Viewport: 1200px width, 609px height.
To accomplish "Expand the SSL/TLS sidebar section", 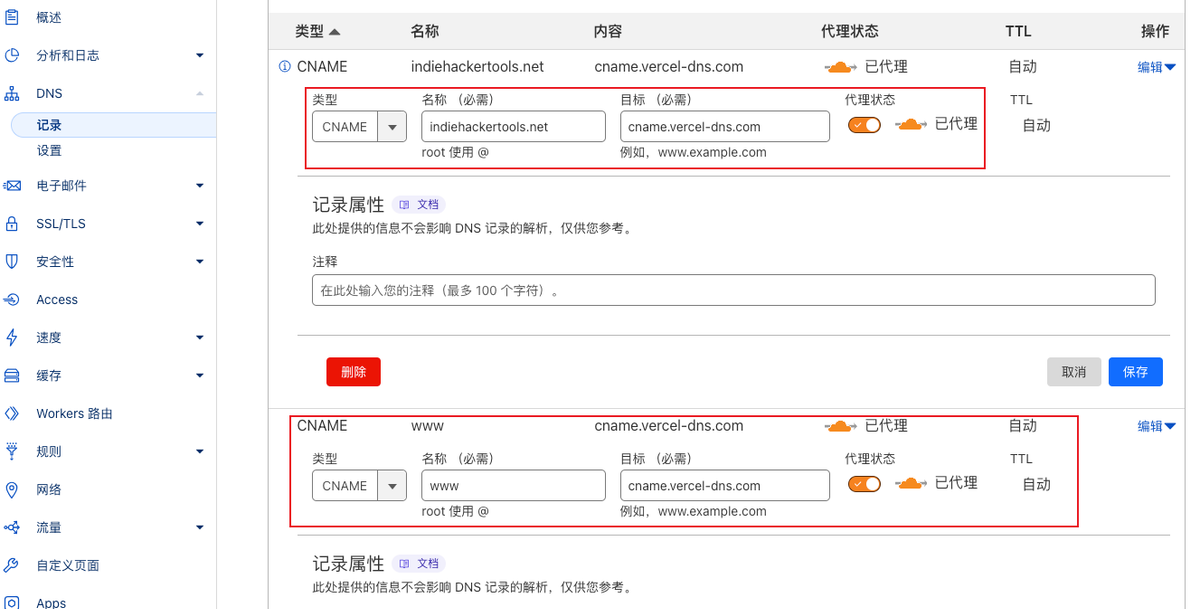I will 200,223.
